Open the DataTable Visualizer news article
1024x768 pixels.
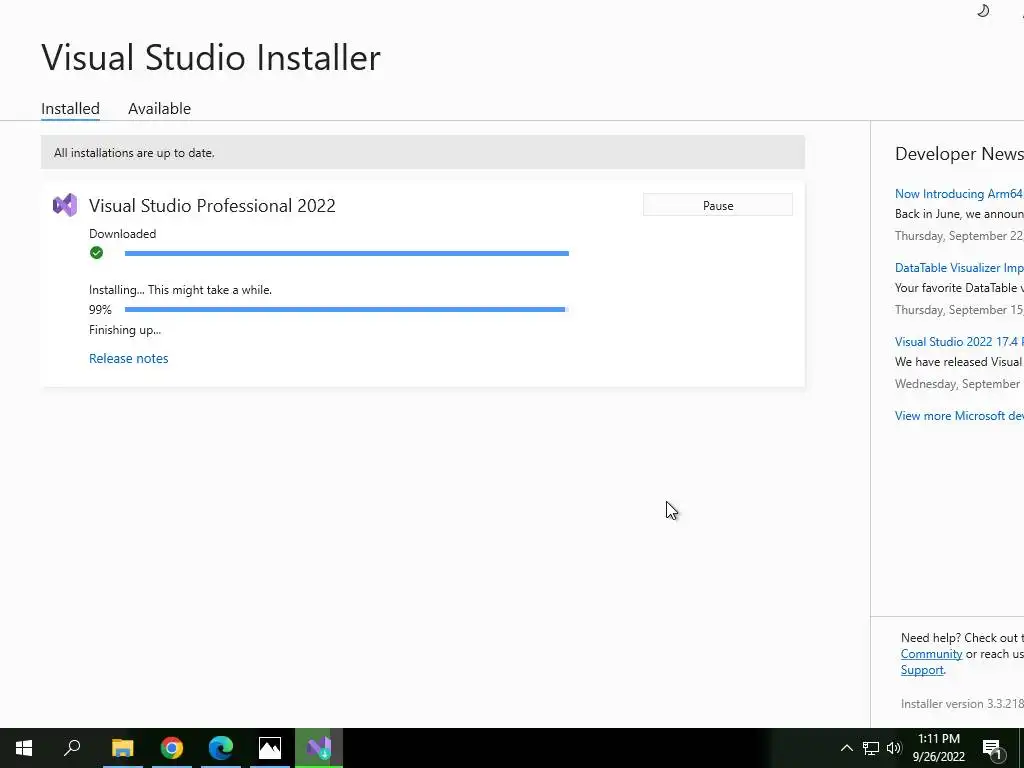959,268
